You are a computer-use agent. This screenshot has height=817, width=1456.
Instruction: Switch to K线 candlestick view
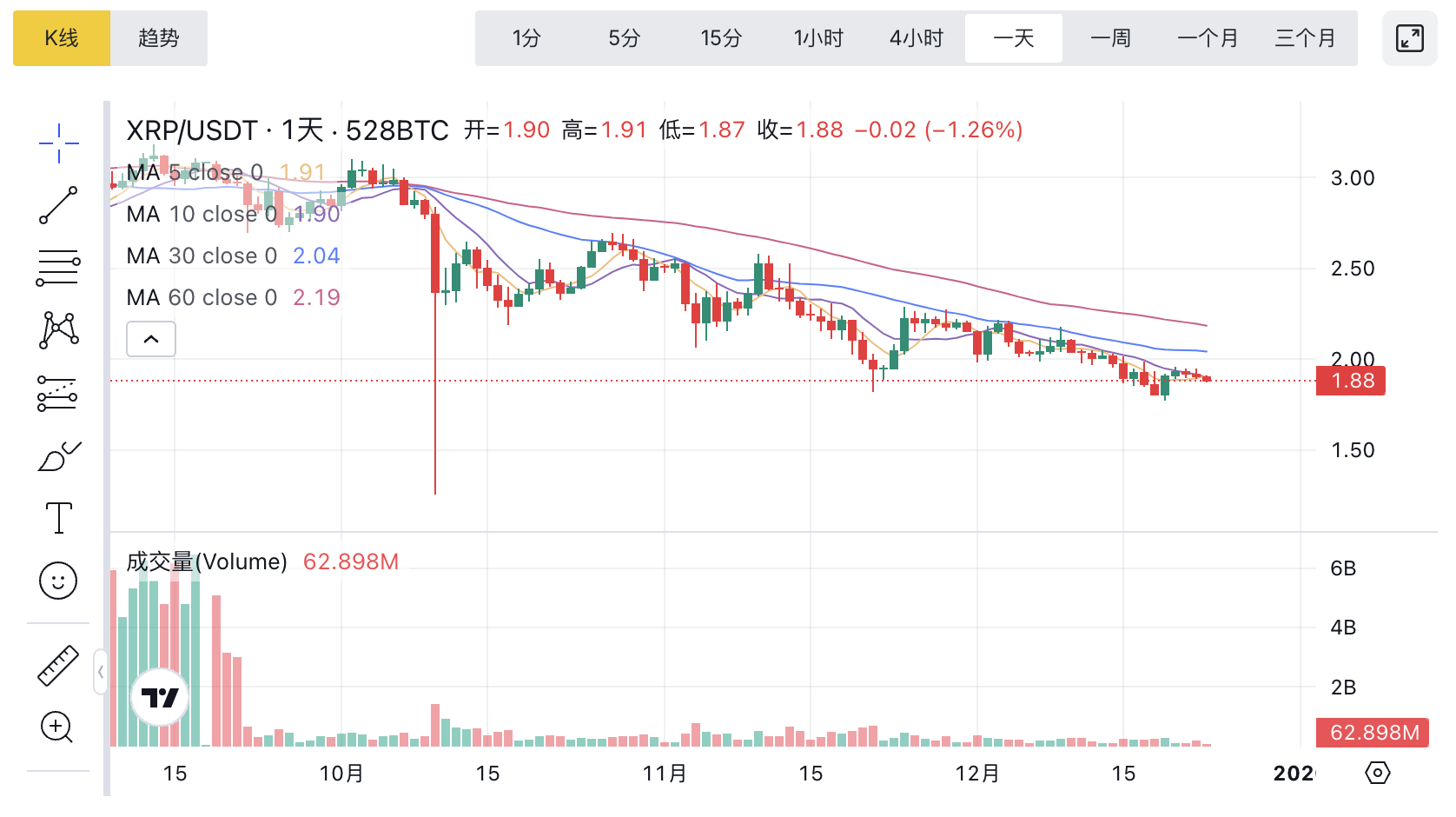pyautogui.click(x=62, y=38)
